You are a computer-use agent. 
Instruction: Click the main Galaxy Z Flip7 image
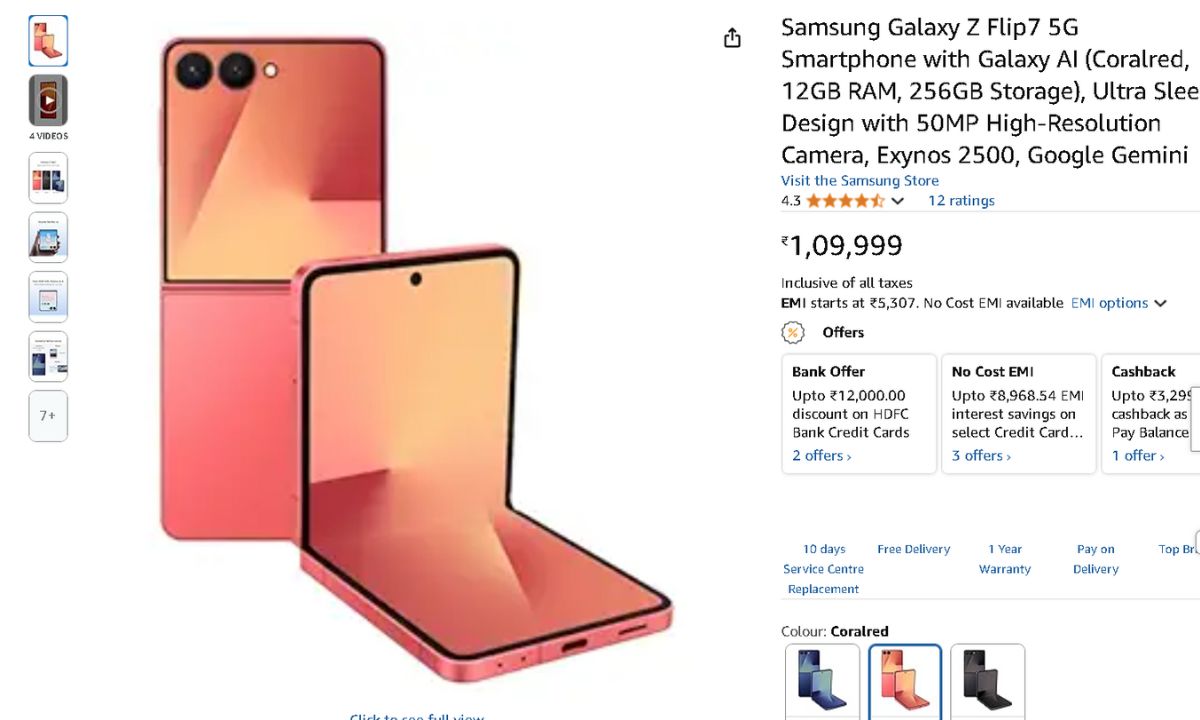[x=400, y=360]
